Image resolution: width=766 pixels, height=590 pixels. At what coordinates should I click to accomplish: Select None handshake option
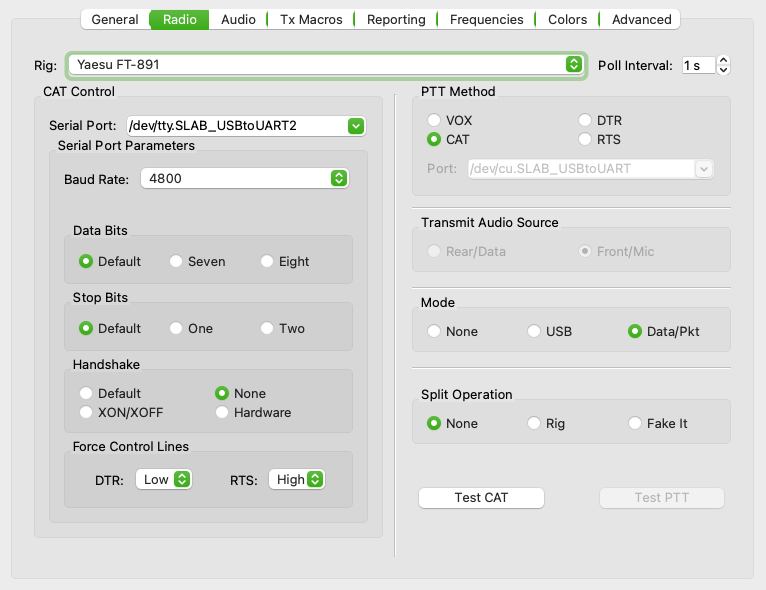[x=241, y=393]
